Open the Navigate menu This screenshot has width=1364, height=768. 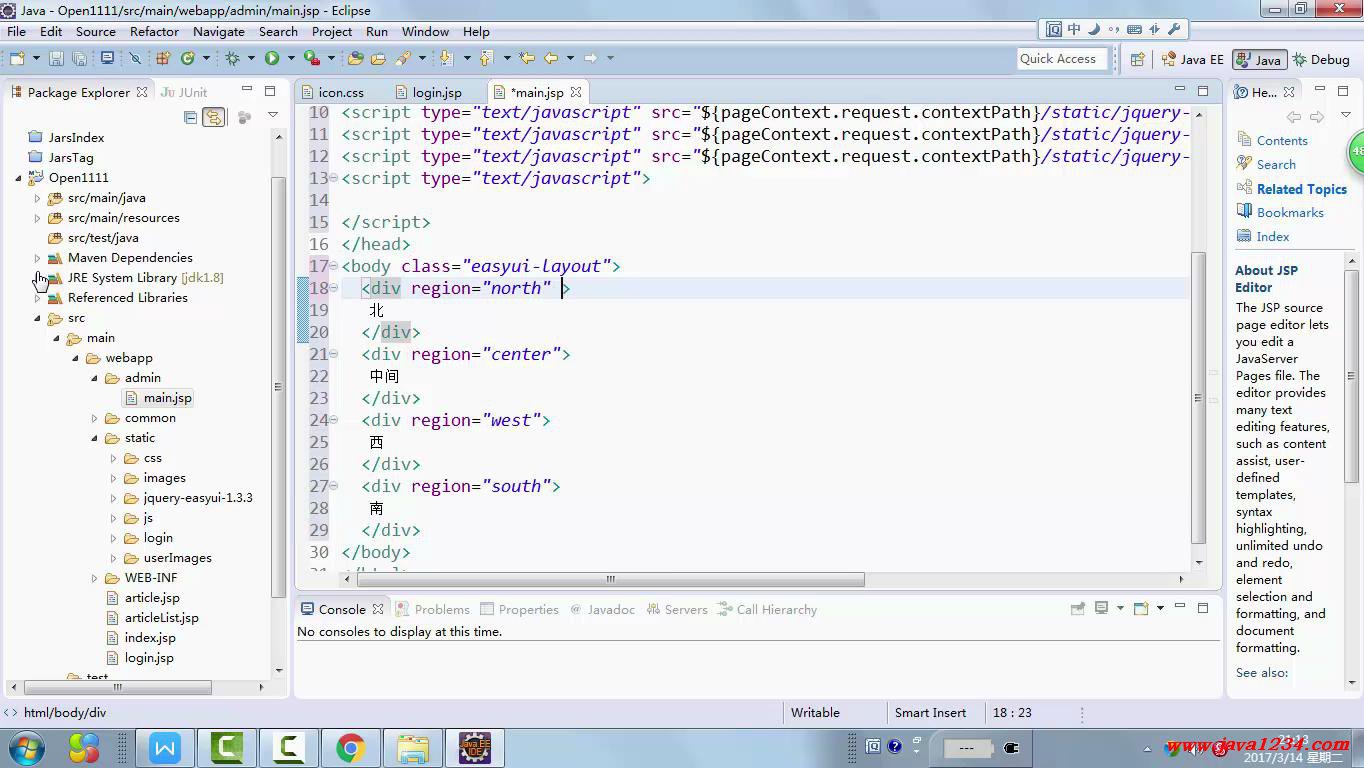coord(219,31)
